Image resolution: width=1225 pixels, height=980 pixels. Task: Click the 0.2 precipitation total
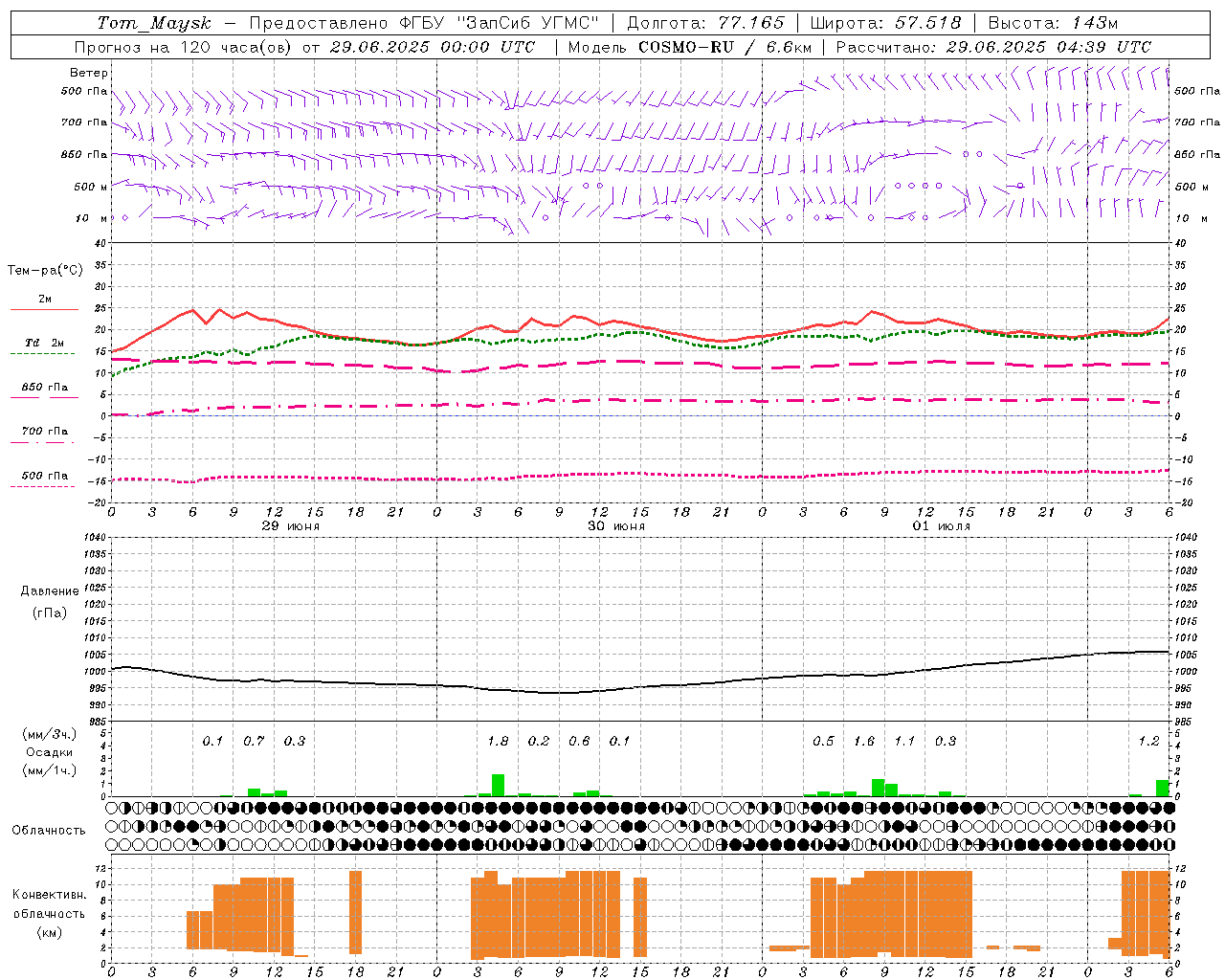pyautogui.click(x=539, y=741)
